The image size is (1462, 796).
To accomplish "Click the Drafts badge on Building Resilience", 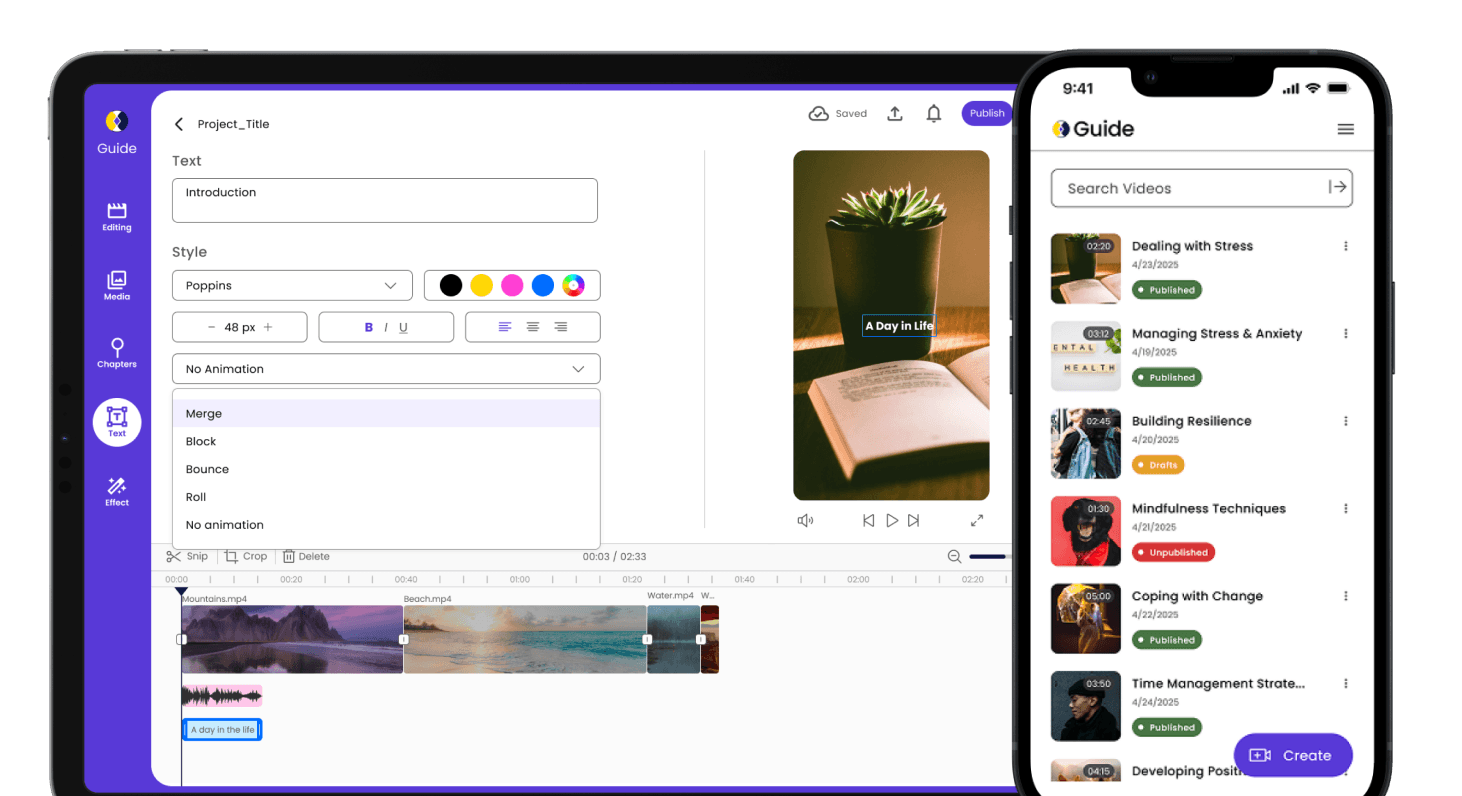I will click(1158, 465).
